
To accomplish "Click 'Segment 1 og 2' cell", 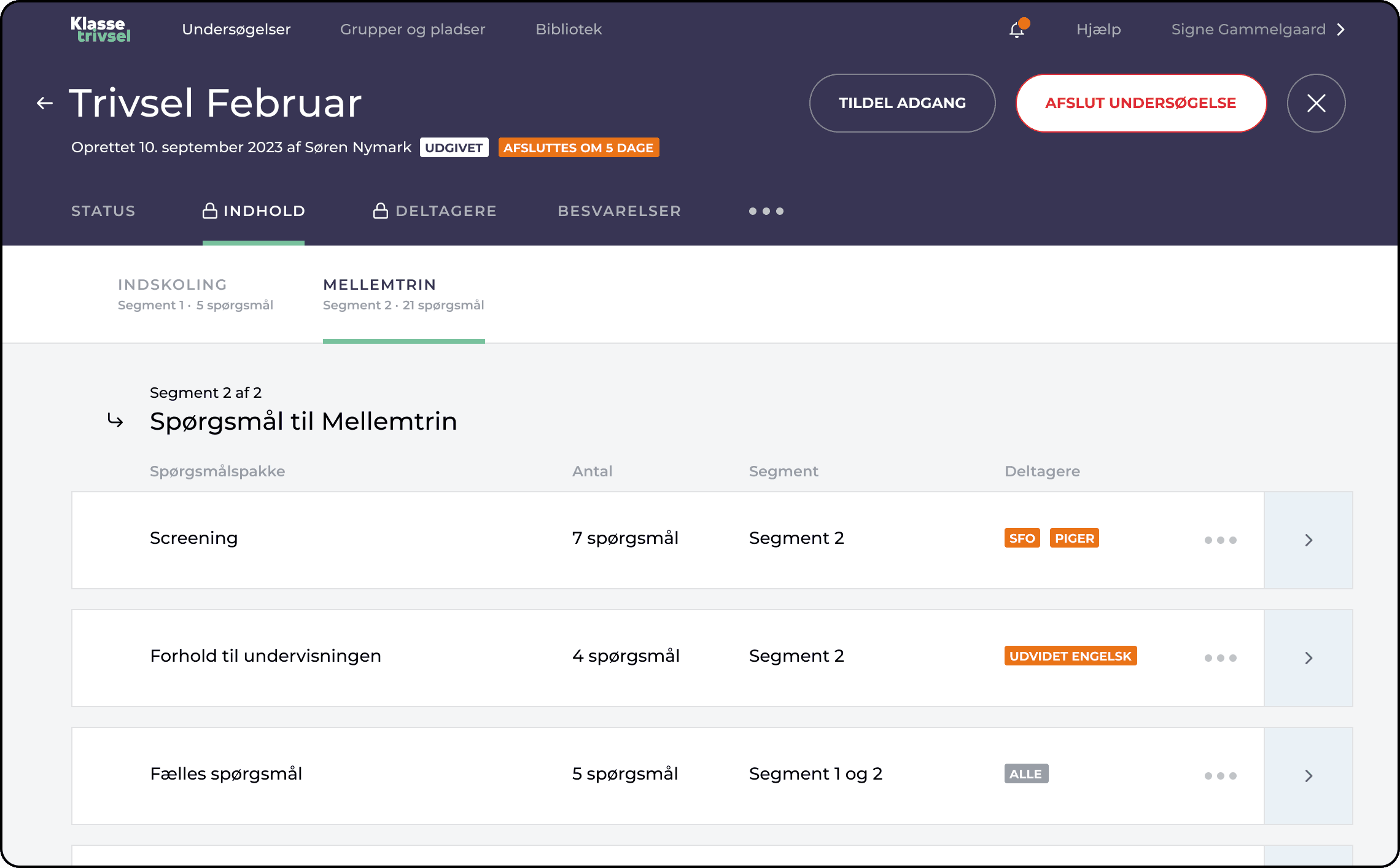I will point(815,773).
